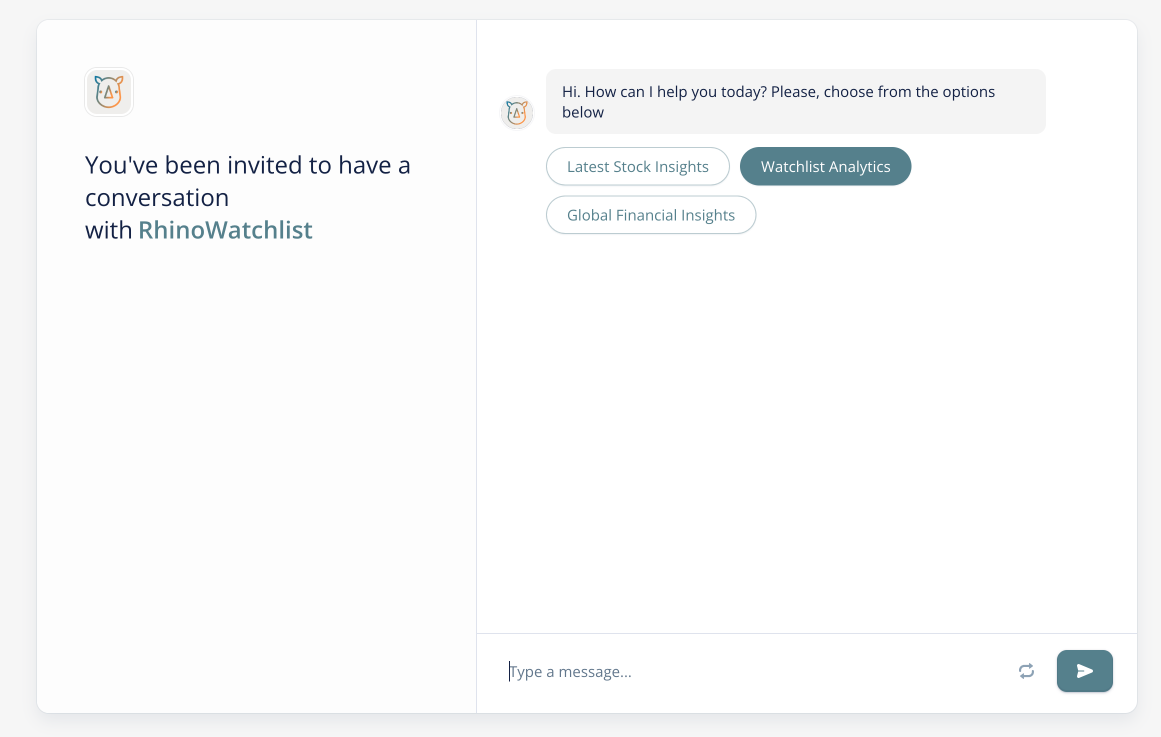Image resolution: width=1161 pixels, height=737 pixels.
Task: Pick the Global Financial Insights option
Action: (650, 215)
